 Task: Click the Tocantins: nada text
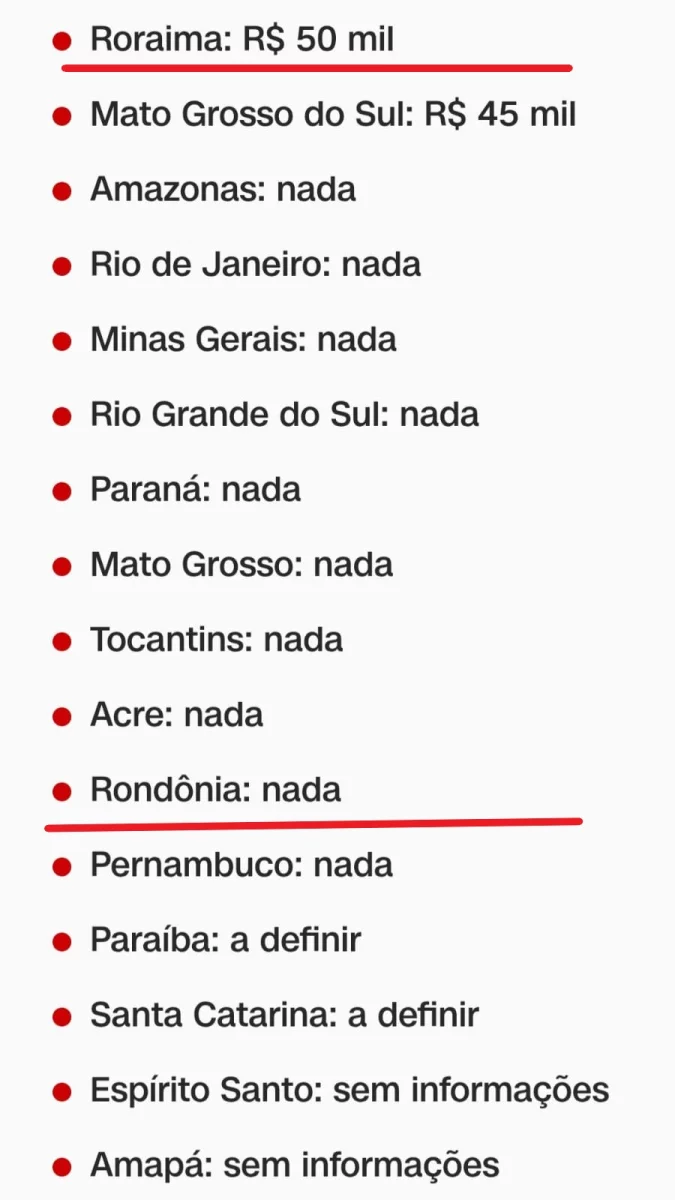coord(216,640)
